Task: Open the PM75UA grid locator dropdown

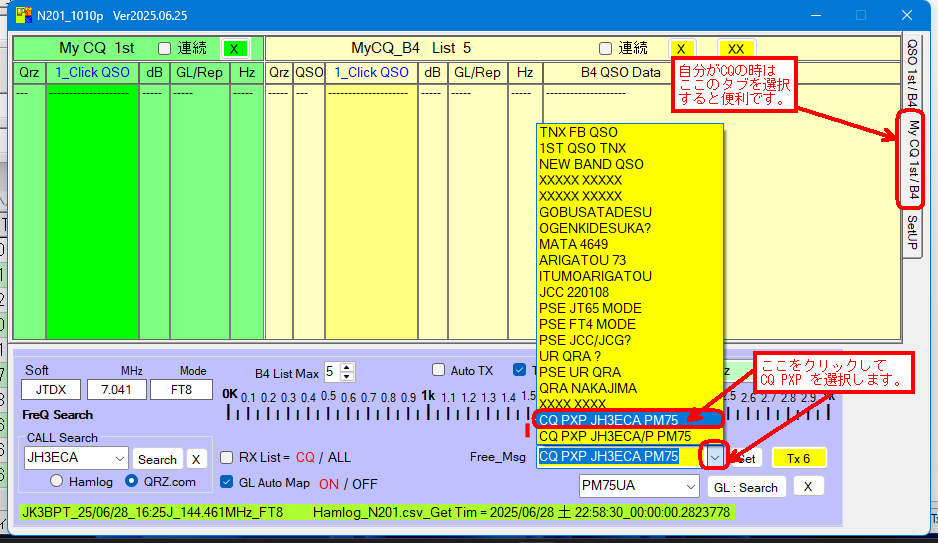Action: [691, 487]
